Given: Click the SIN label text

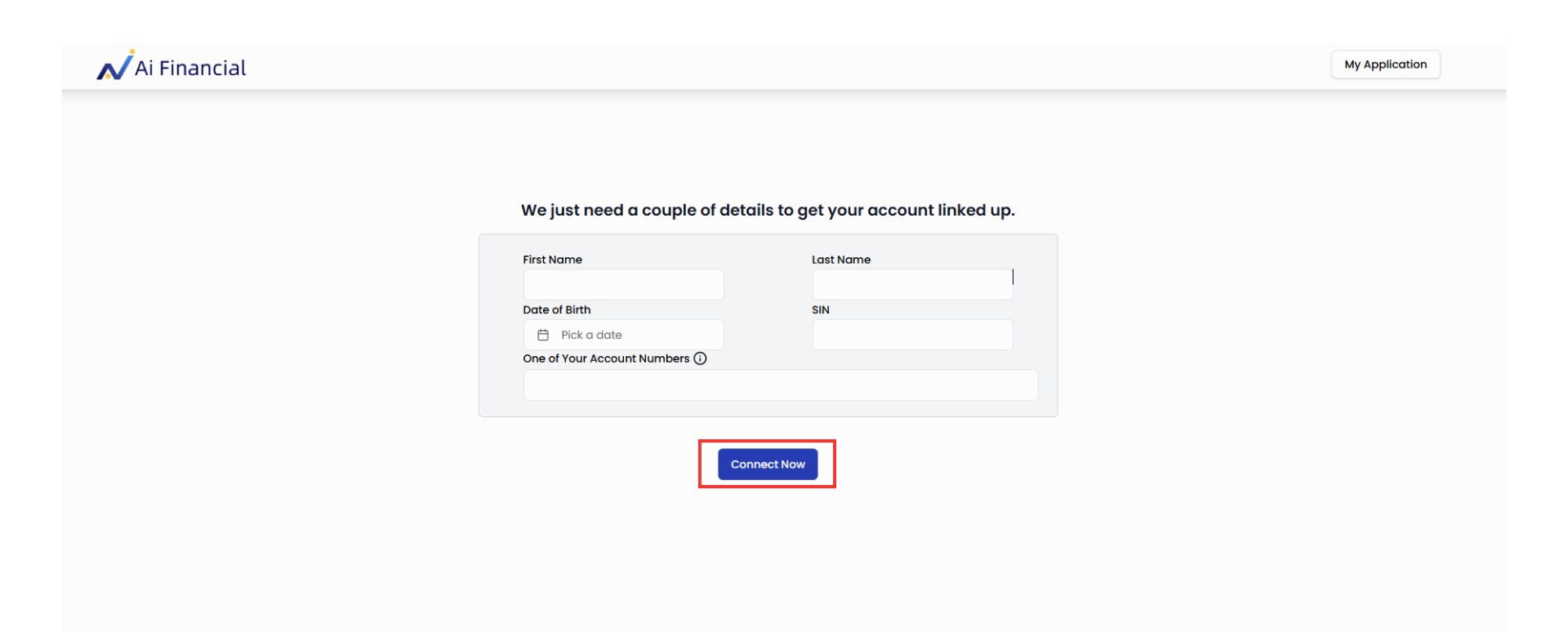Looking at the screenshot, I should pos(820,309).
